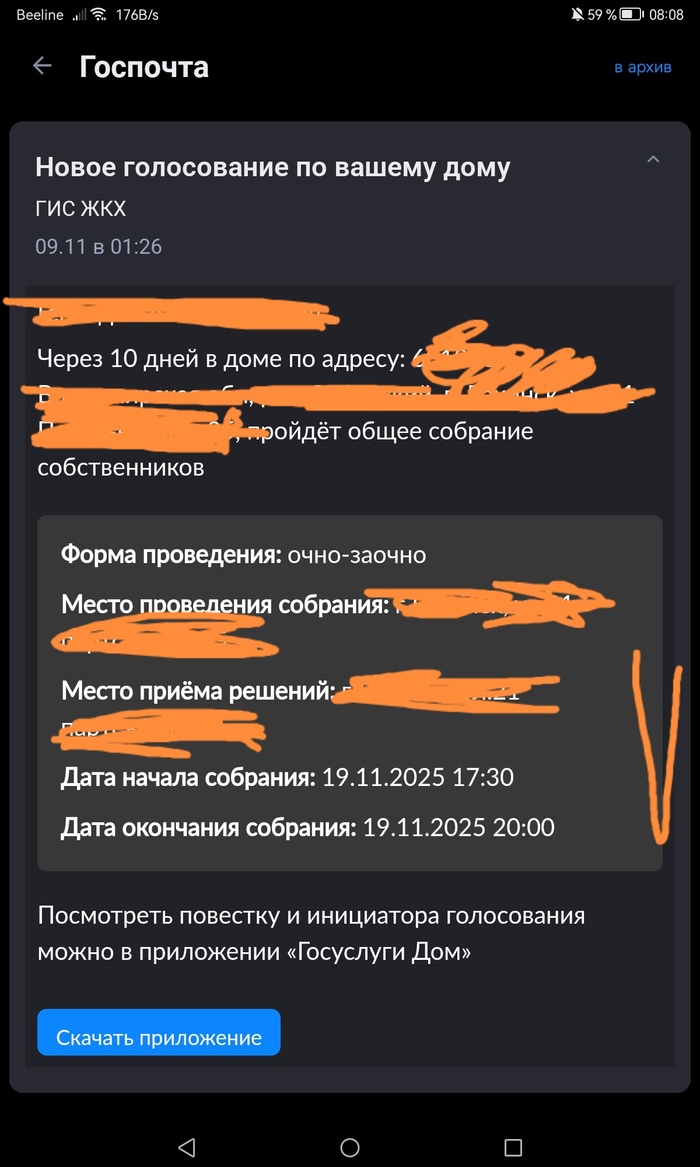Screen dimensions: 700x1167
Task: Tap the «Дата начала собрания» line
Action: pos(287,778)
